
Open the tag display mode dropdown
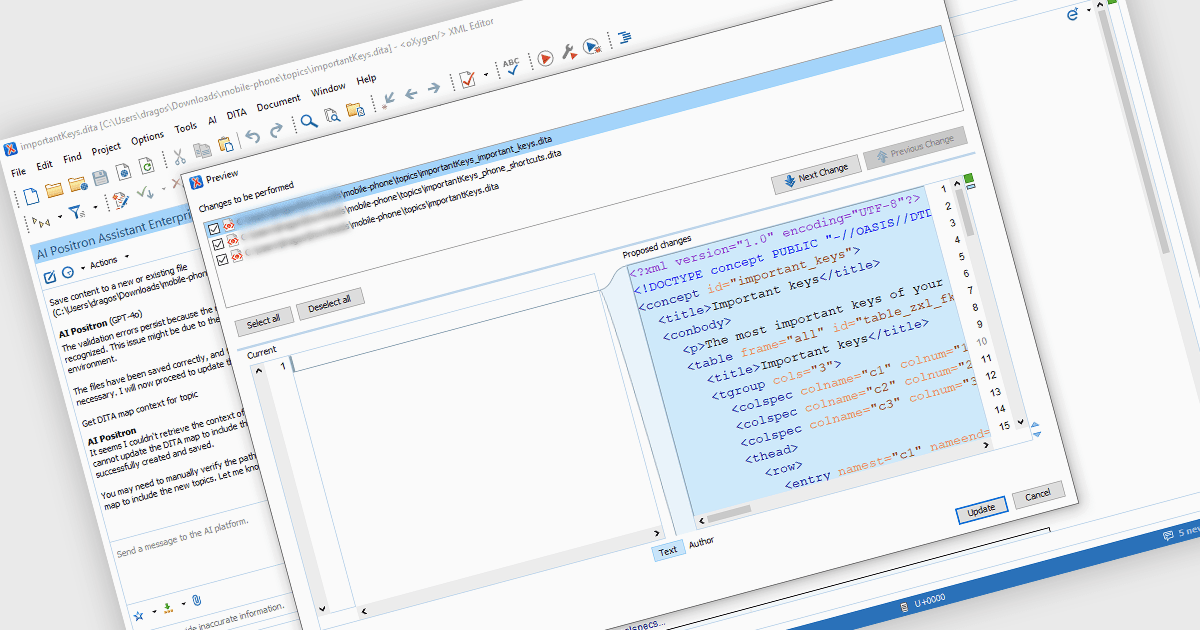tap(60, 217)
